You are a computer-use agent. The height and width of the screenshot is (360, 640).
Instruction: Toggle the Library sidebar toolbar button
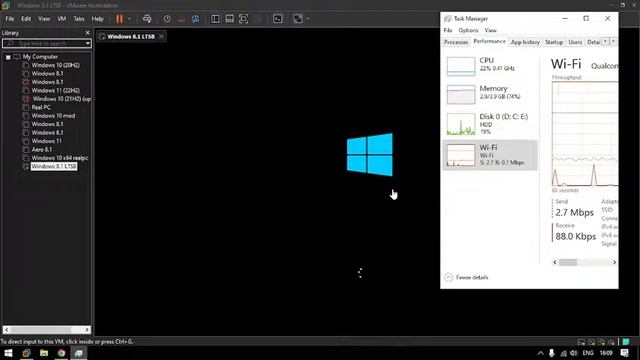click(215, 19)
